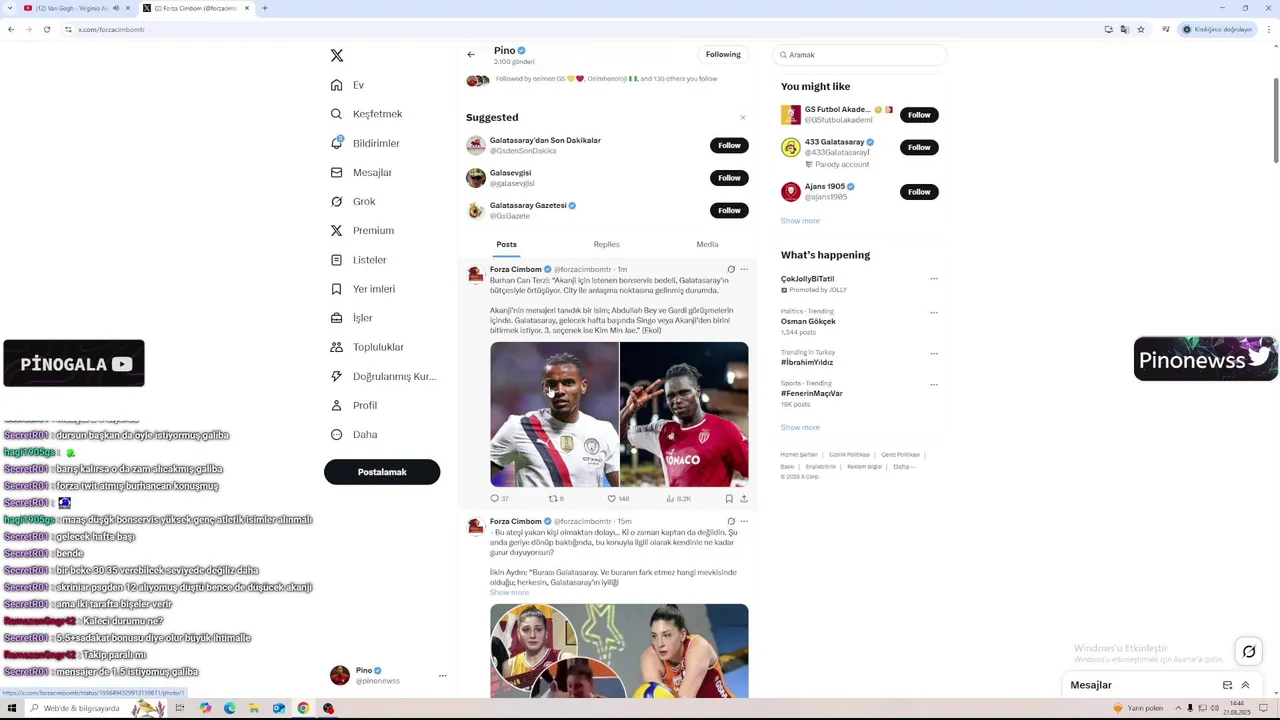Viewport: 1280px width, 720px height.
Task: Click the Aramak search field
Action: [860, 55]
